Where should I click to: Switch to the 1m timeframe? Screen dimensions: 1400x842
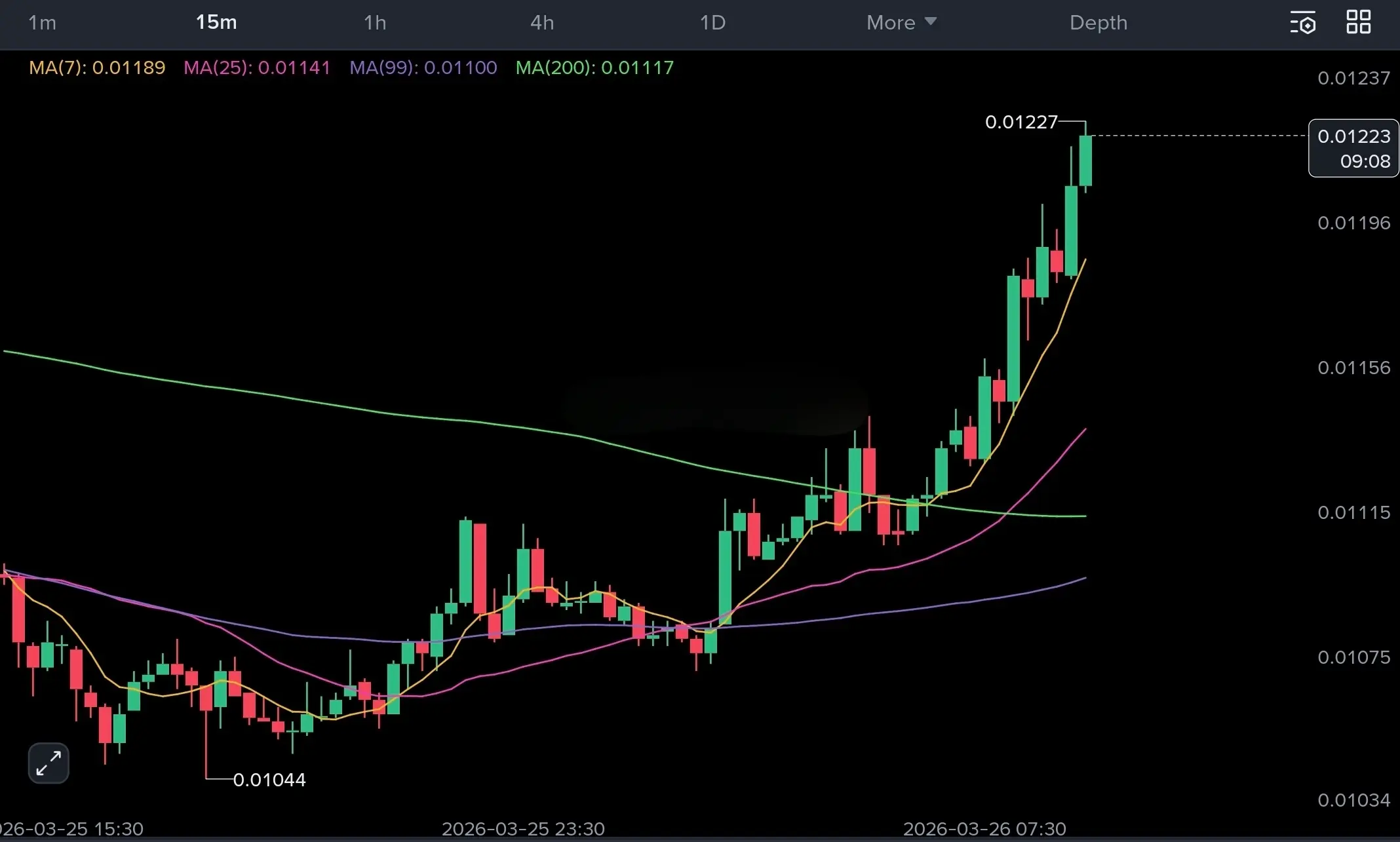(42, 23)
